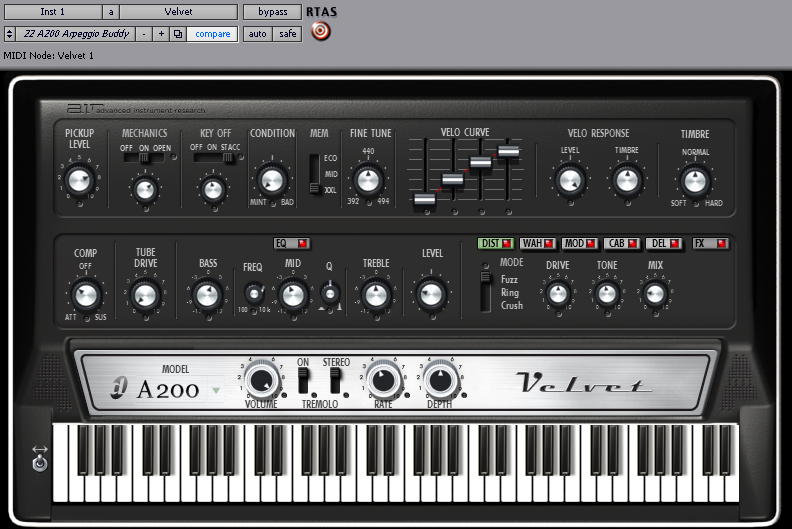Click the Velo Response Level knob
Image resolution: width=792 pixels, height=529 pixels.
570,180
